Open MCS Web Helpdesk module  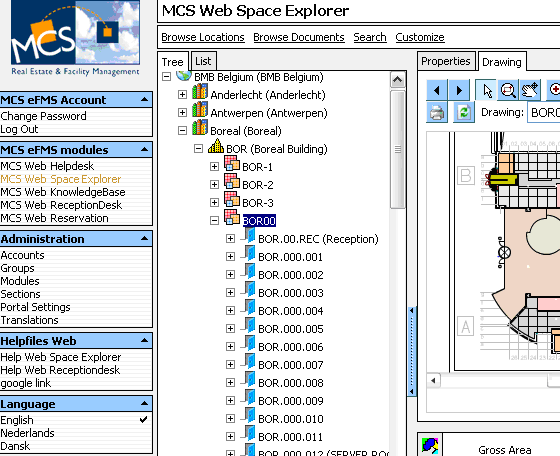(x=47, y=166)
